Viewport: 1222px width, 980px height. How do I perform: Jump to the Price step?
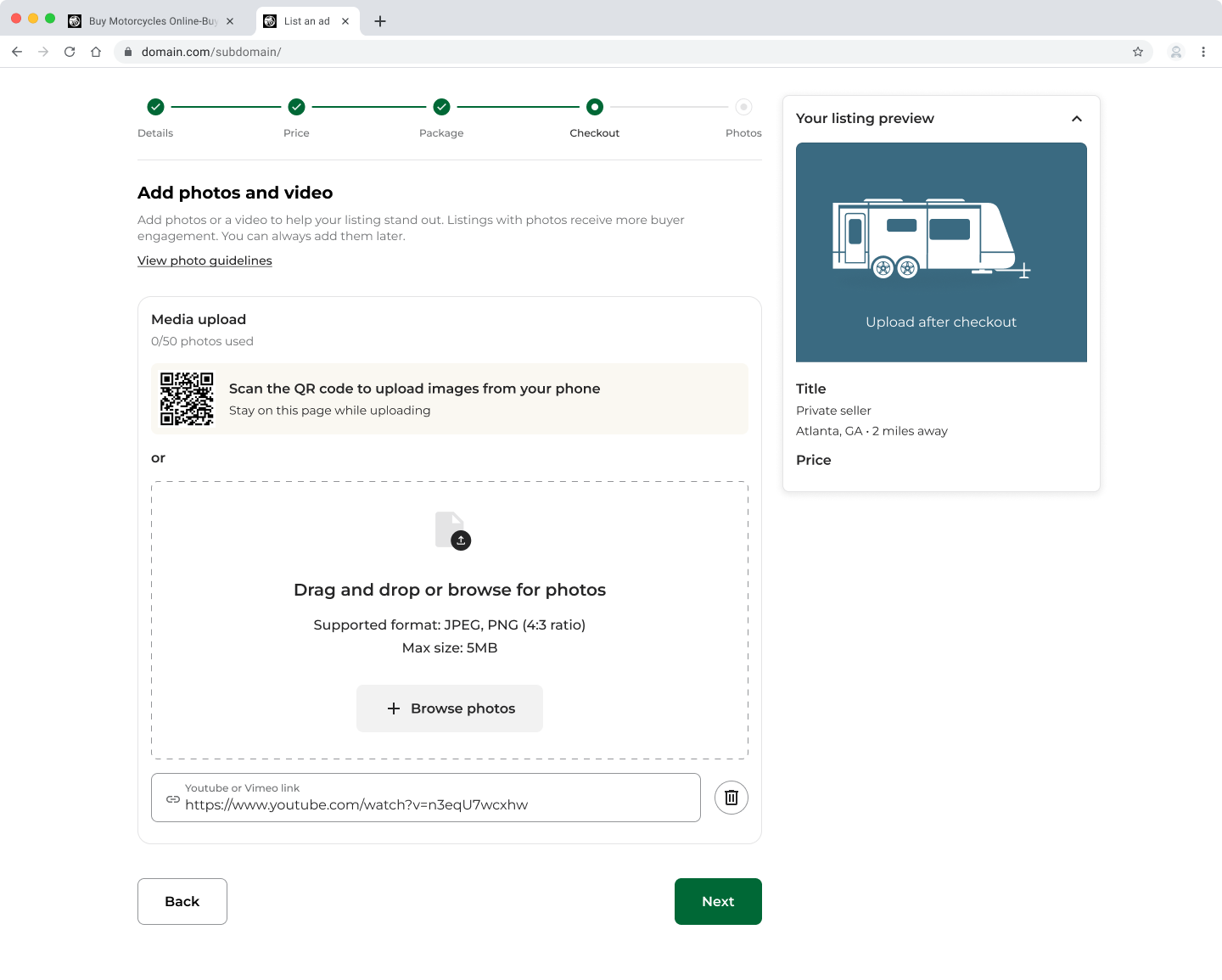pos(296,107)
